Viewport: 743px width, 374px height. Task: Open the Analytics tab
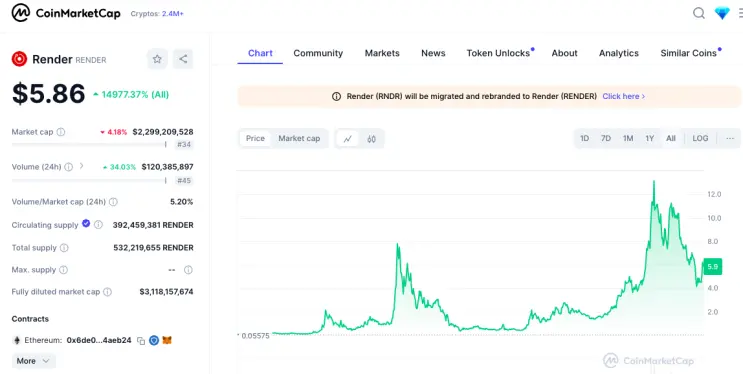click(x=618, y=53)
